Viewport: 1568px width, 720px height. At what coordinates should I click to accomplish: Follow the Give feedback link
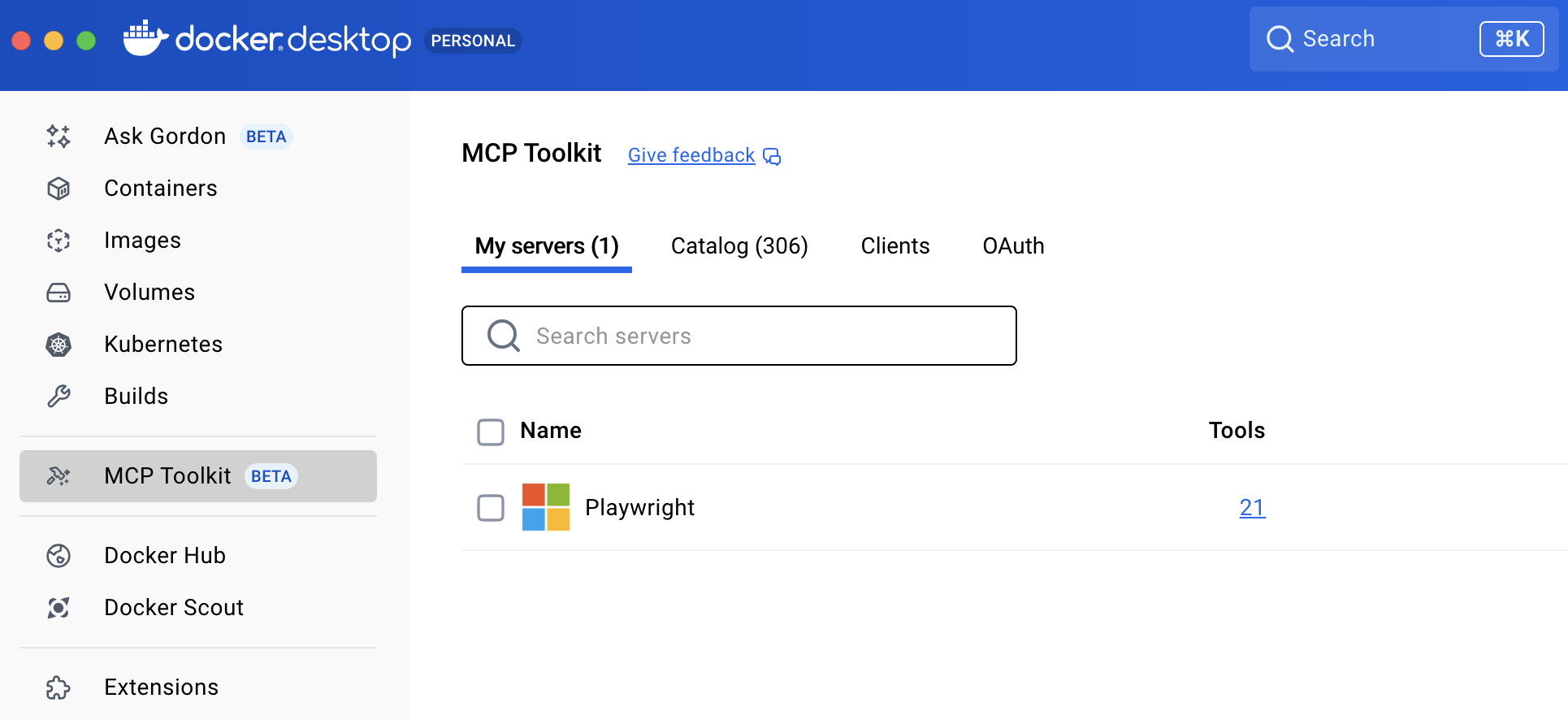691,155
